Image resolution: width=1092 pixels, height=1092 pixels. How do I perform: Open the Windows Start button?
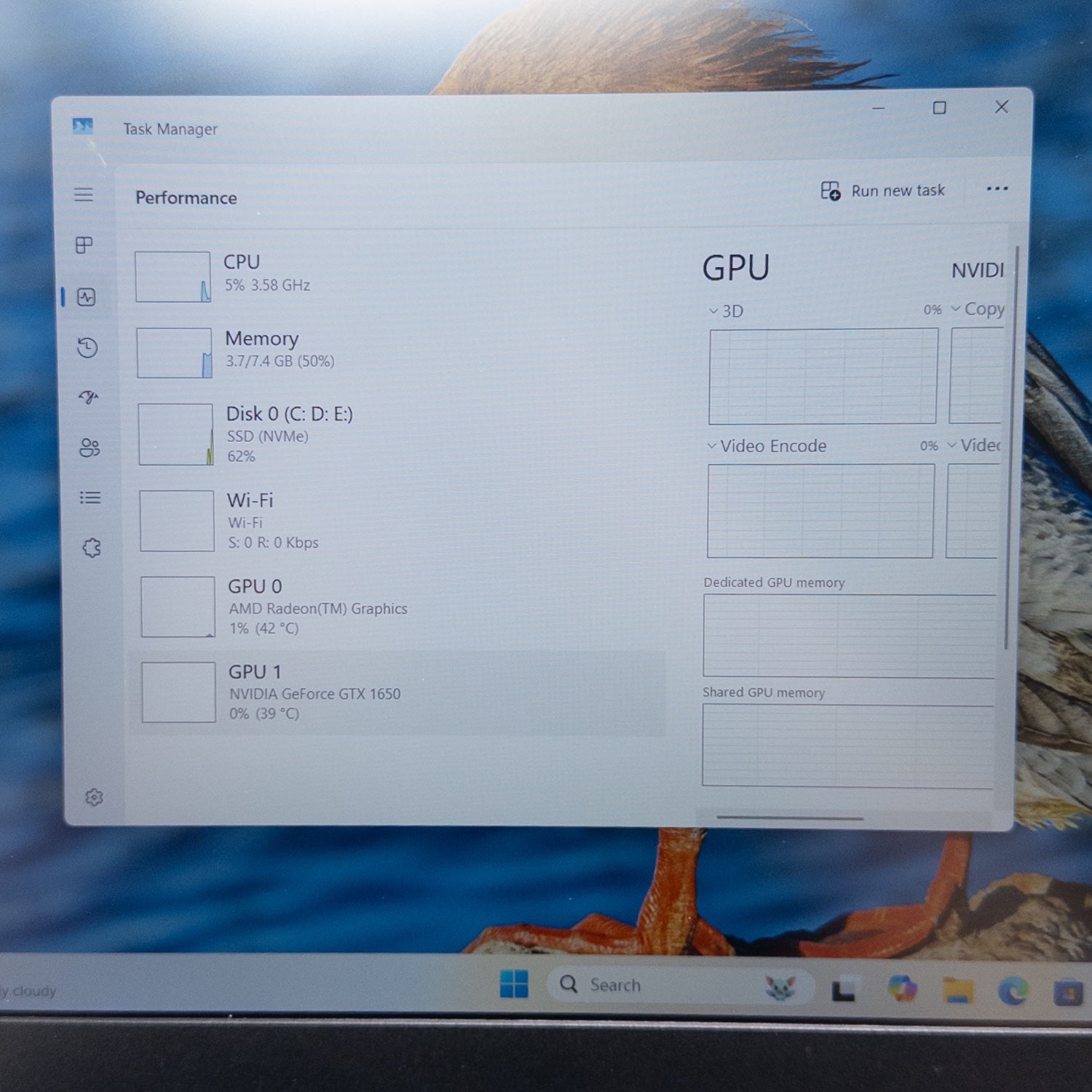[514, 984]
